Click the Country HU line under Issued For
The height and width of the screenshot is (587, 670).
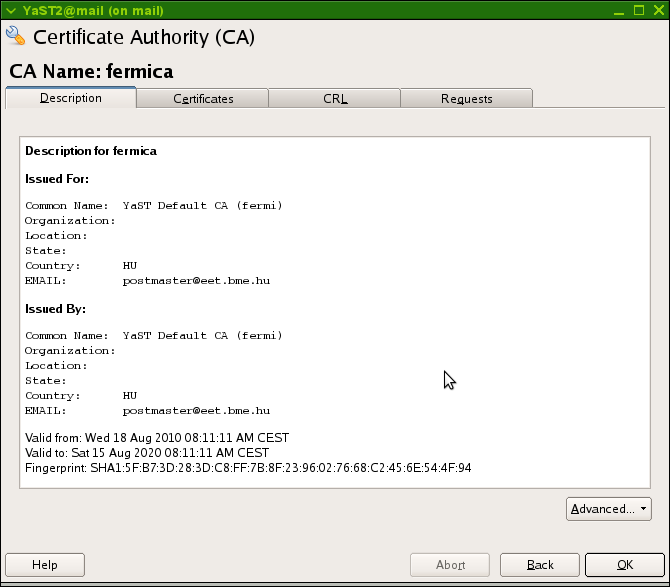pos(81,266)
